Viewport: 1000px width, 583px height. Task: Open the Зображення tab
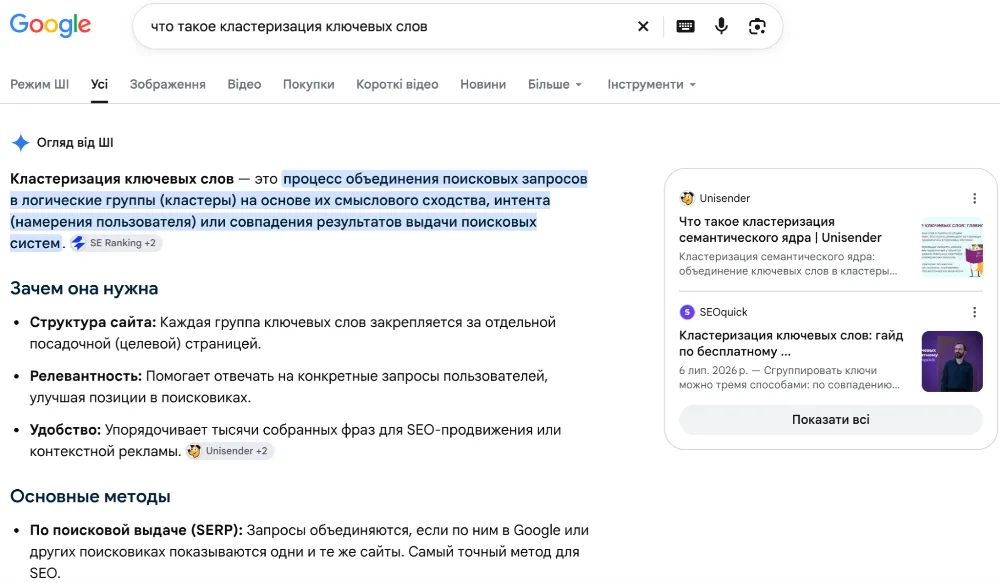168,84
